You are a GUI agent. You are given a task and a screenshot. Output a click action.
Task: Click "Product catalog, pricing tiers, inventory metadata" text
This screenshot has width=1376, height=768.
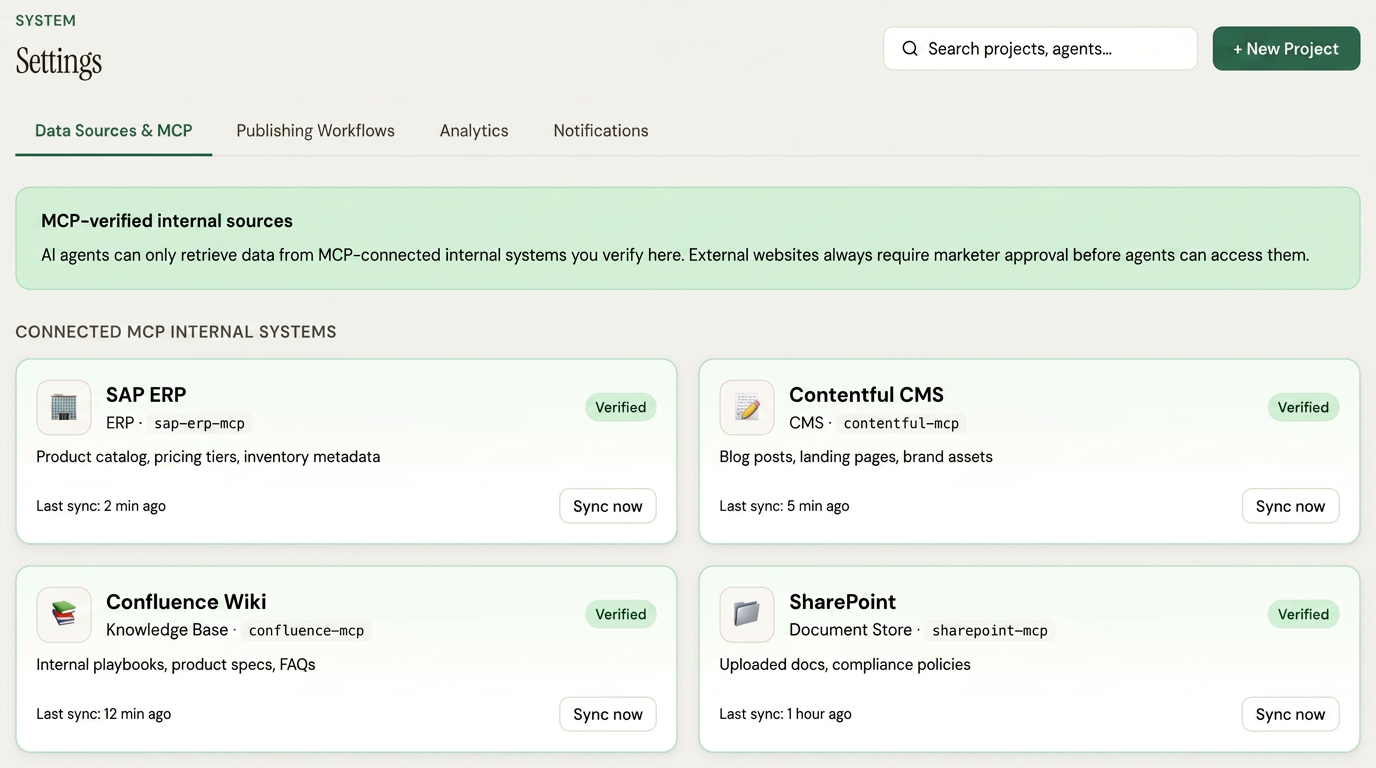coord(208,456)
